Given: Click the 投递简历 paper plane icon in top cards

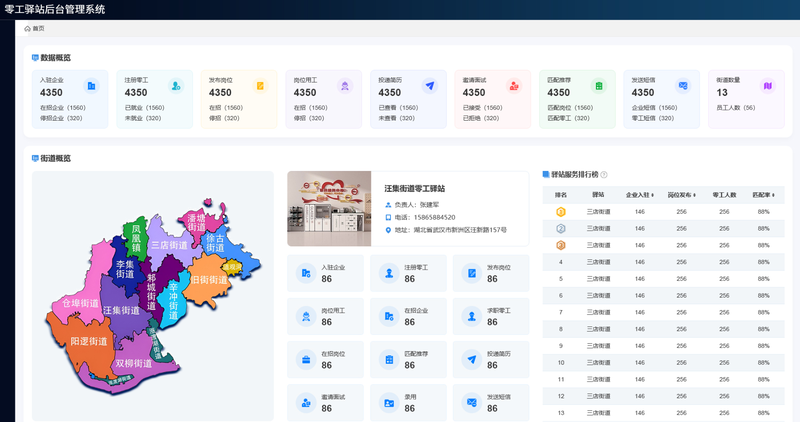Looking at the screenshot, I should [430, 86].
